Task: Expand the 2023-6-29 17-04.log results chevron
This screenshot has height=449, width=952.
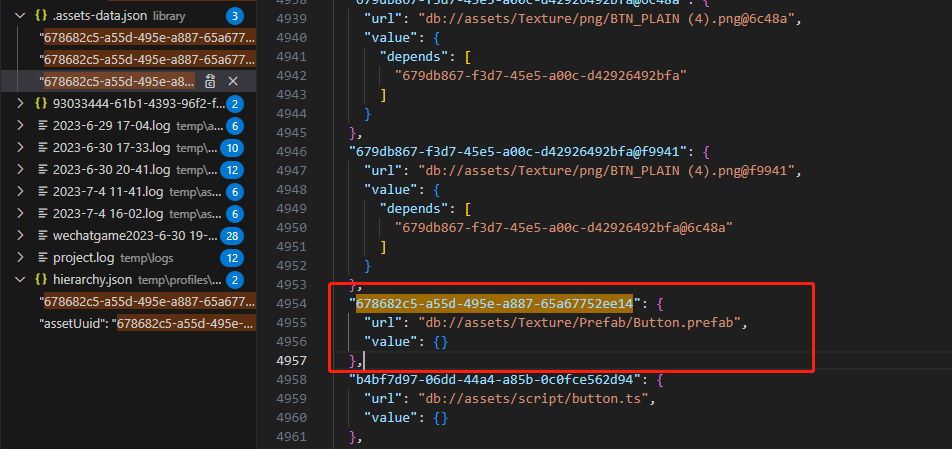Action: [21, 126]
